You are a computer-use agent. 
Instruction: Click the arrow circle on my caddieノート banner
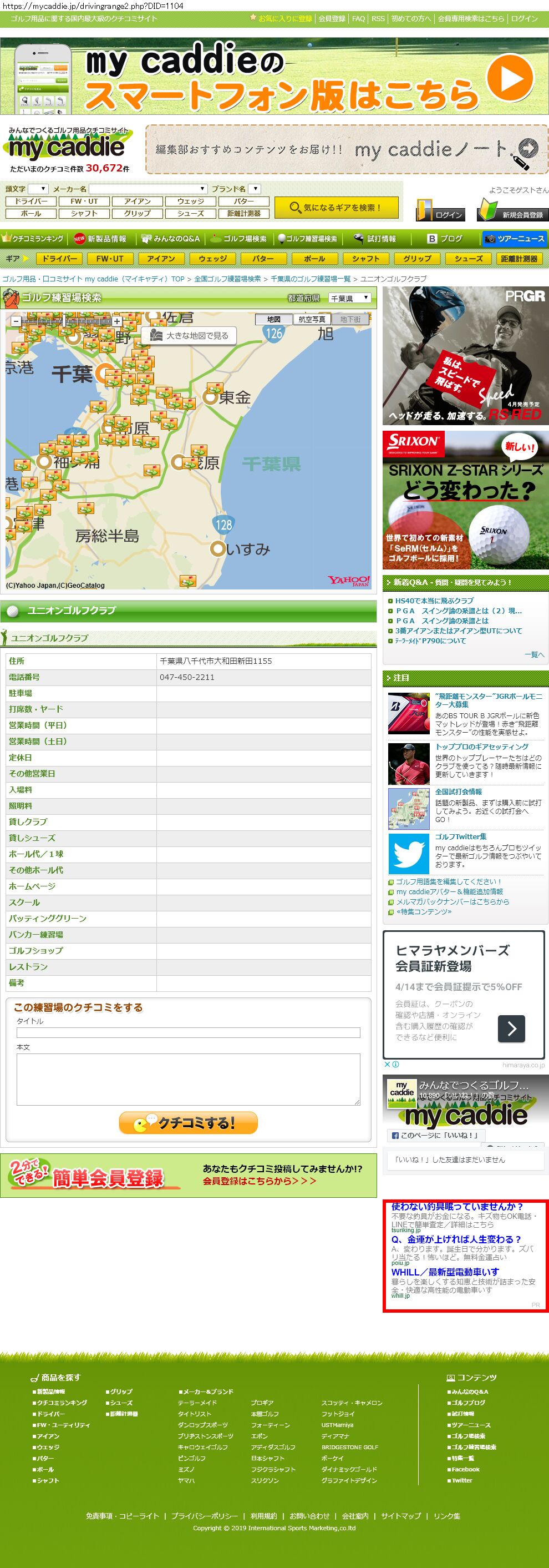point(528,149)
